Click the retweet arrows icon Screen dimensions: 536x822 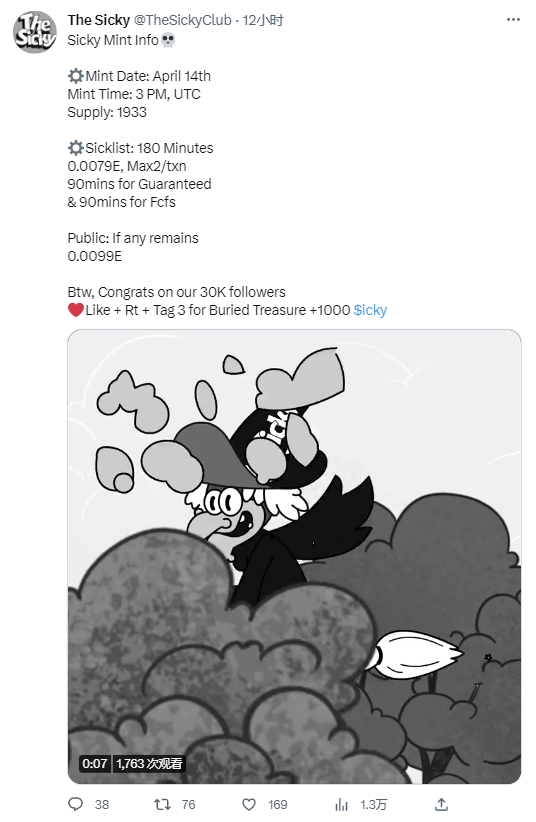pos(163,804)
